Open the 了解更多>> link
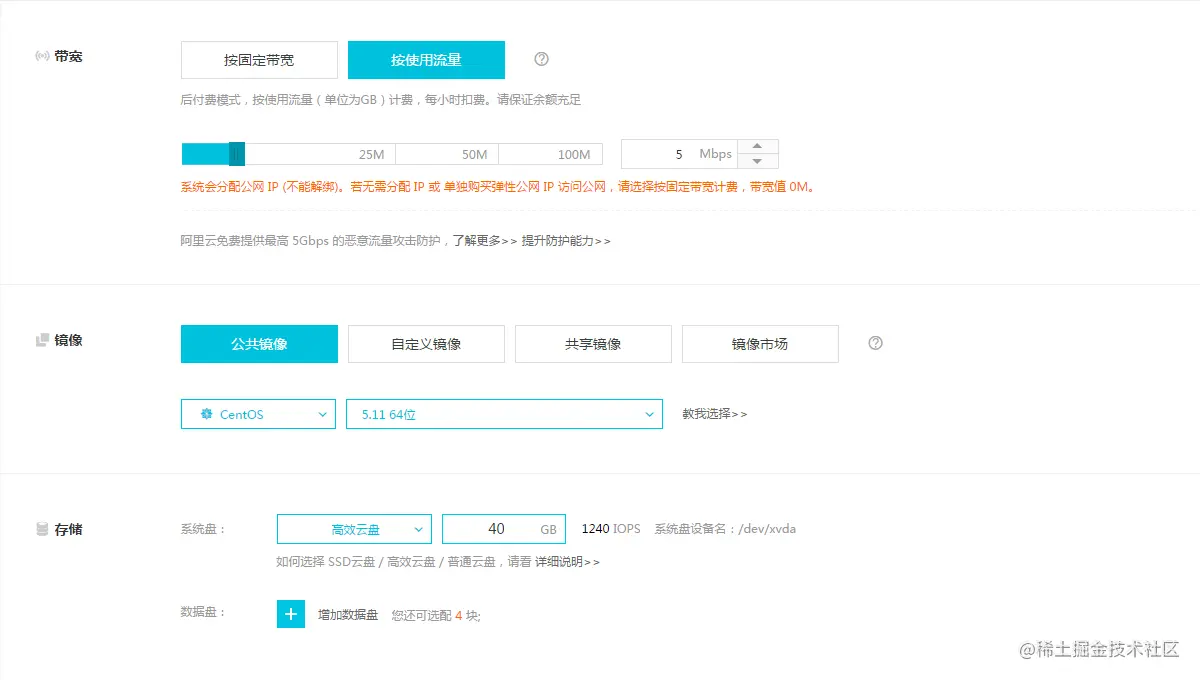Image resolution: width=1200 pixels, height=680 pixels. click(x=484, y=241)
